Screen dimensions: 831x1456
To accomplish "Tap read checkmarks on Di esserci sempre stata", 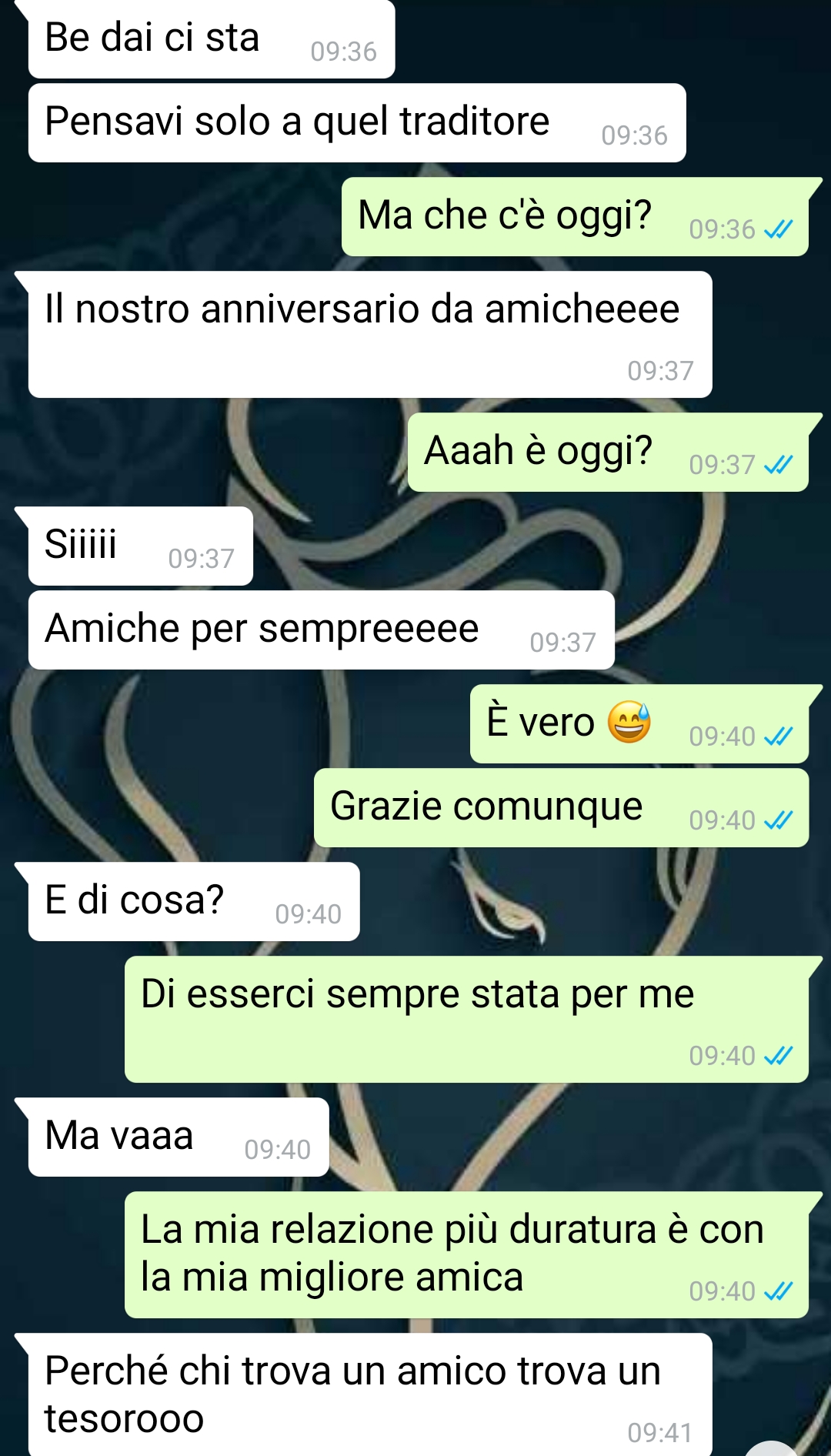I will tap(778, 1056).
